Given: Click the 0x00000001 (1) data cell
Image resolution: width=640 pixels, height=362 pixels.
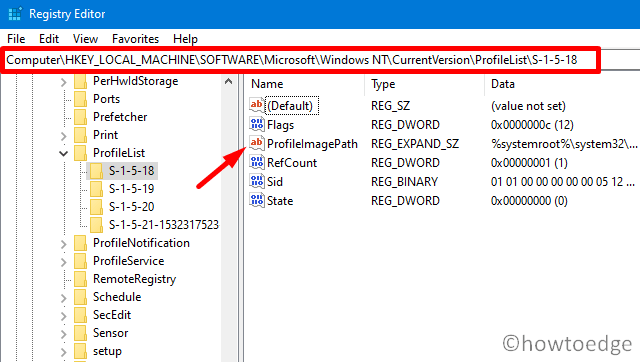Looking at the screenshot, I should click(529, 163).
